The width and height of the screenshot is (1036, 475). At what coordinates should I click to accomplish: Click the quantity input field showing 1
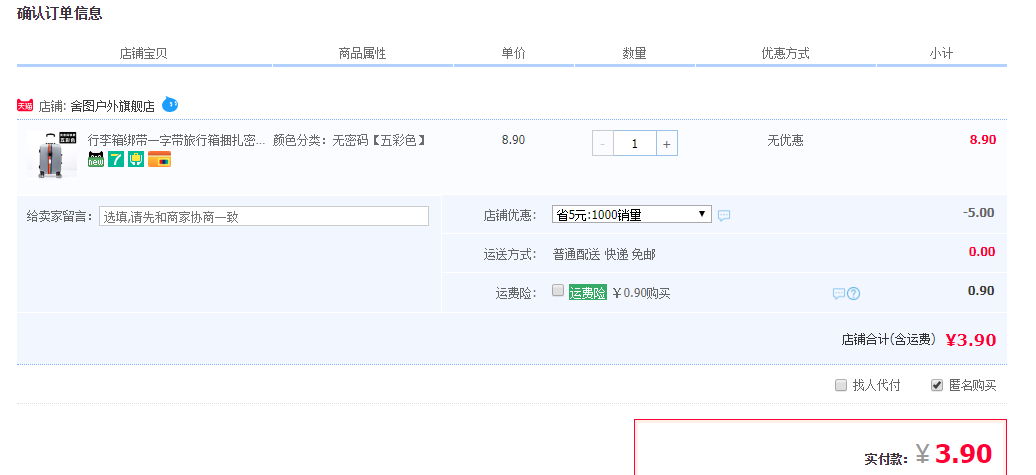pos(634,143)
